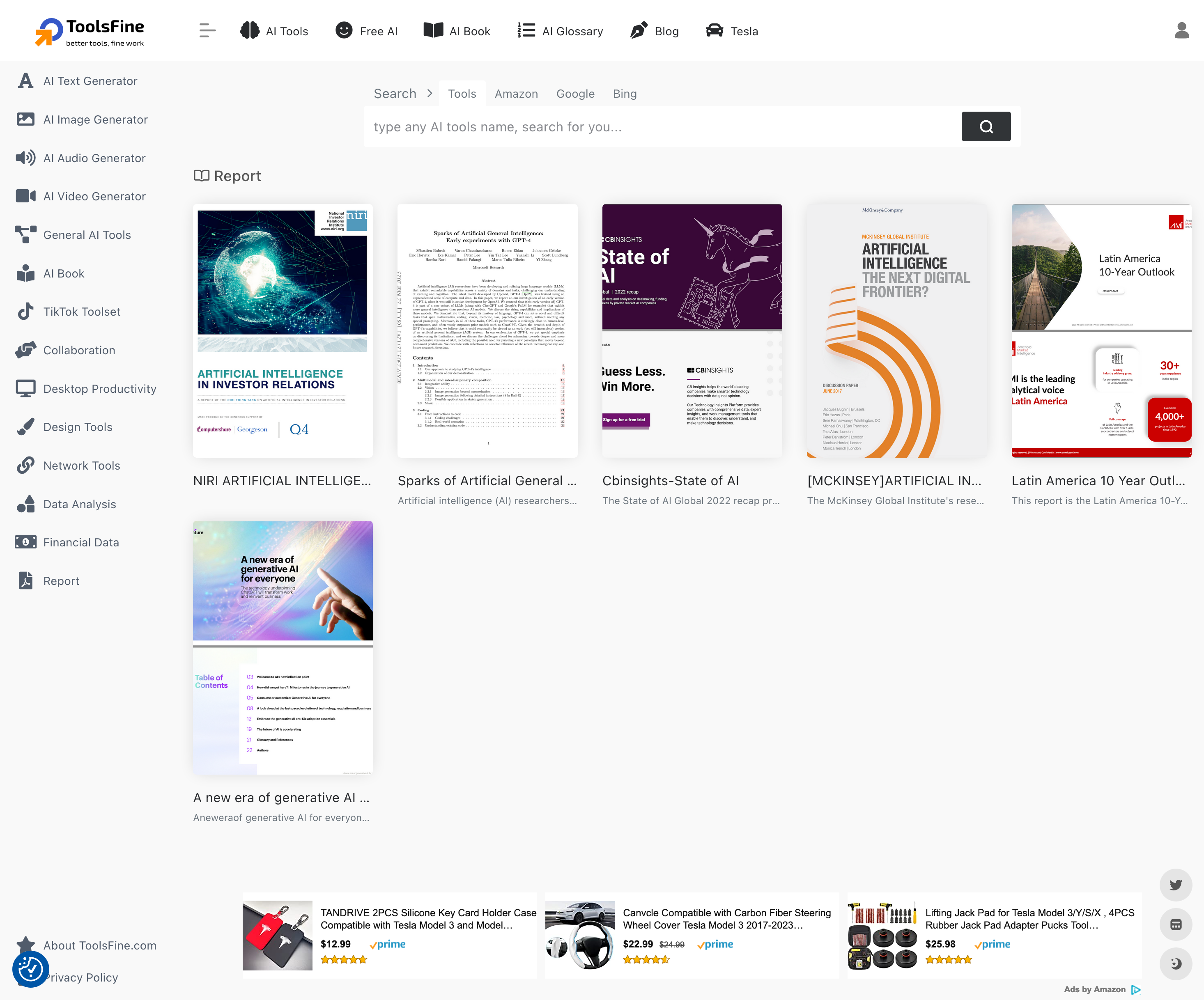Select the Google search tab
Viewport: 1204px width, 1000px height.
tap(575, 94)
